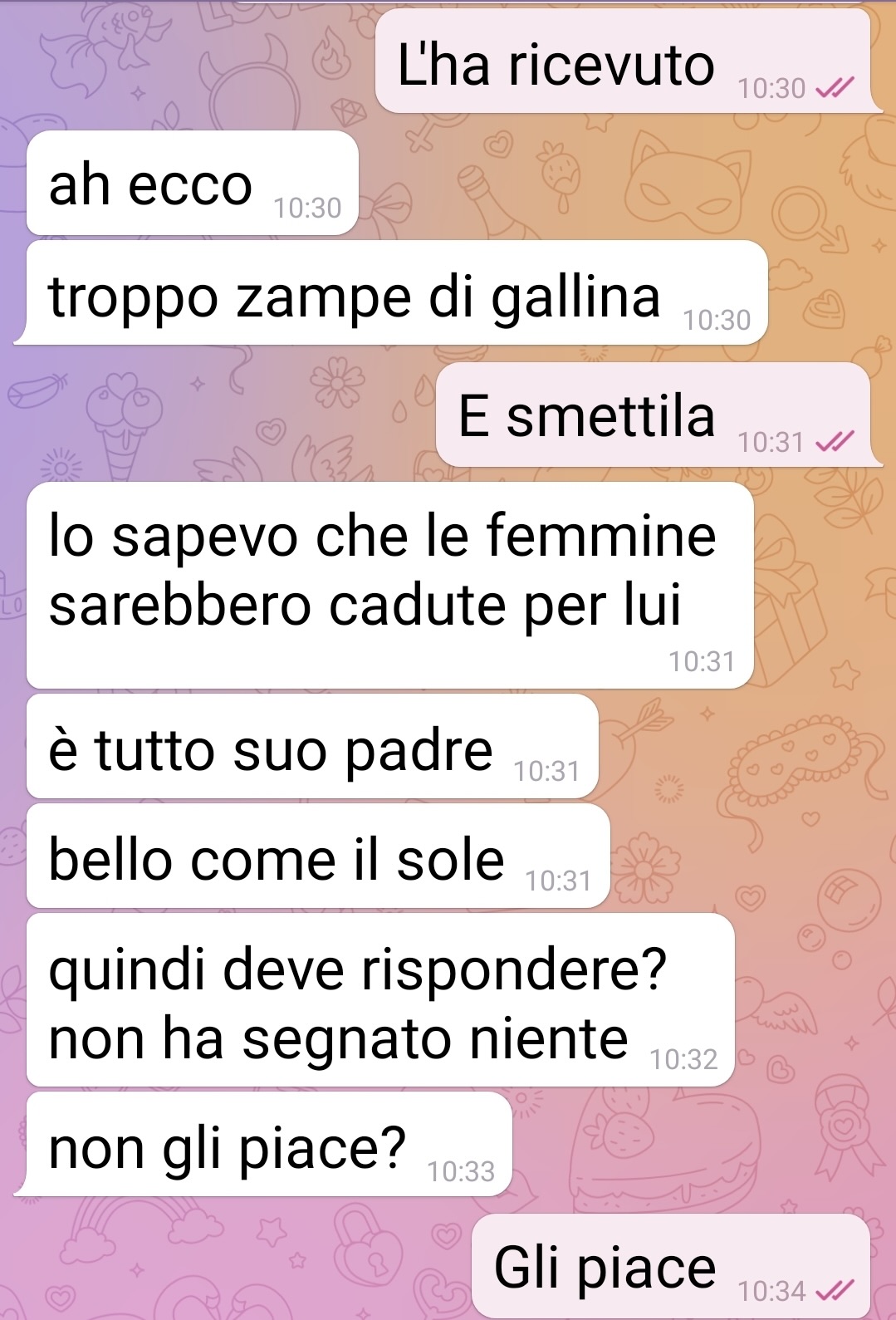Tap the 10:33 timestamp beside 'non gli piace?'
Viewport: 896px width, 1320px height.
[461, 1171]
